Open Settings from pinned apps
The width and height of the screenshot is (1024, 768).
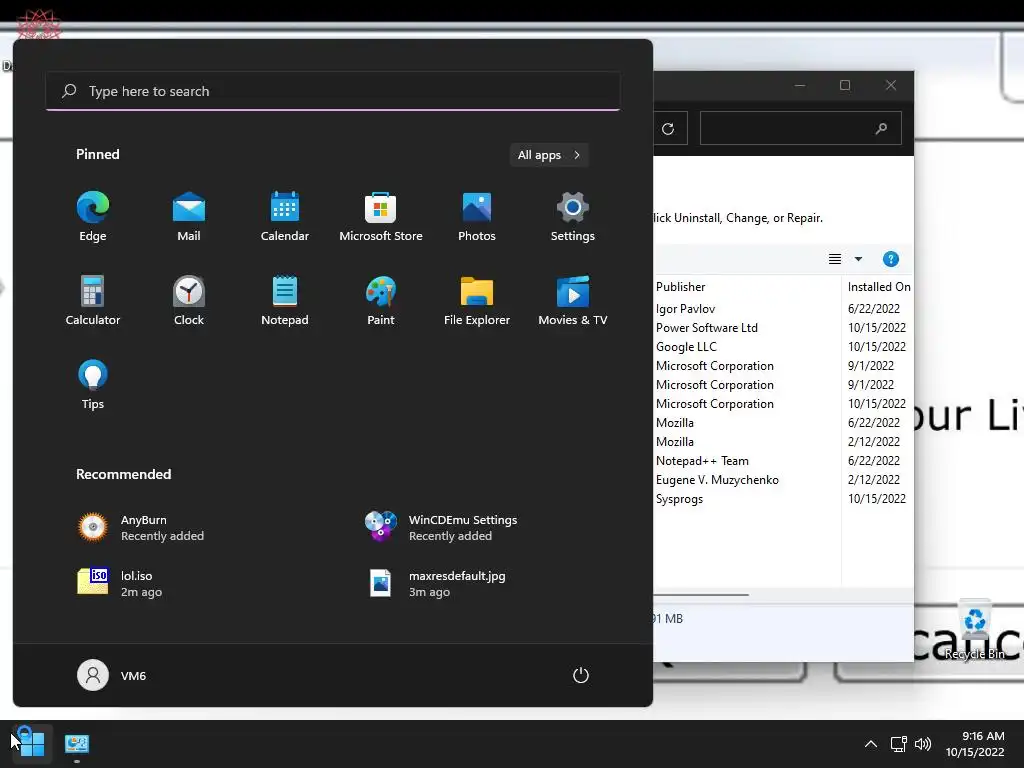tap(573, 217)
